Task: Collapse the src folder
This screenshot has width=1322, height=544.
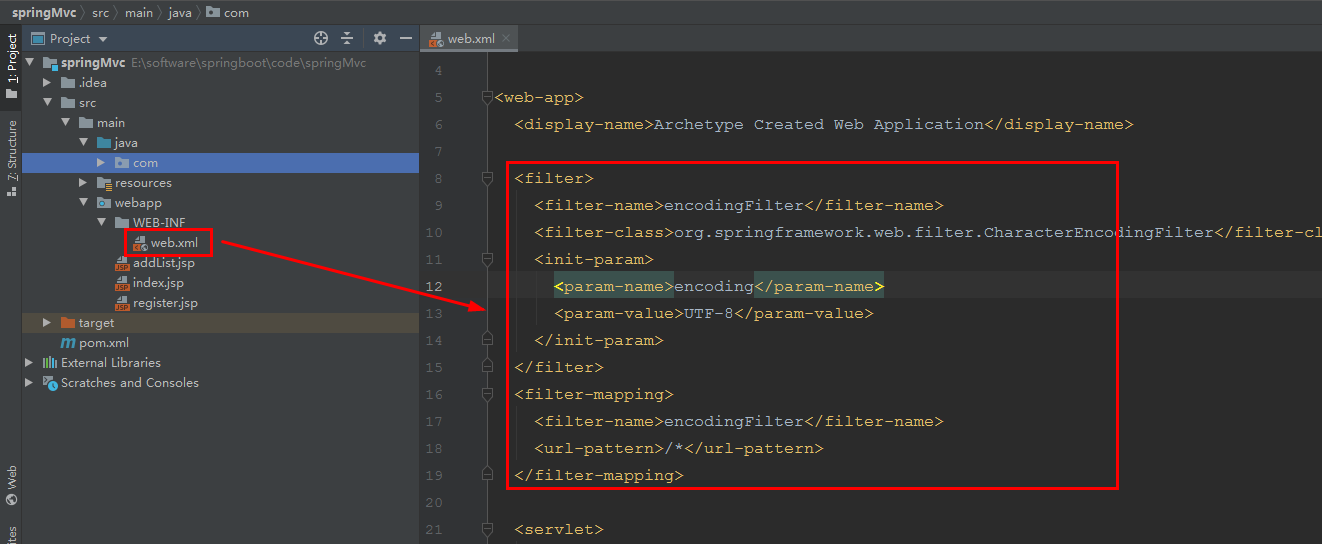Action: (x=48, y=103)
